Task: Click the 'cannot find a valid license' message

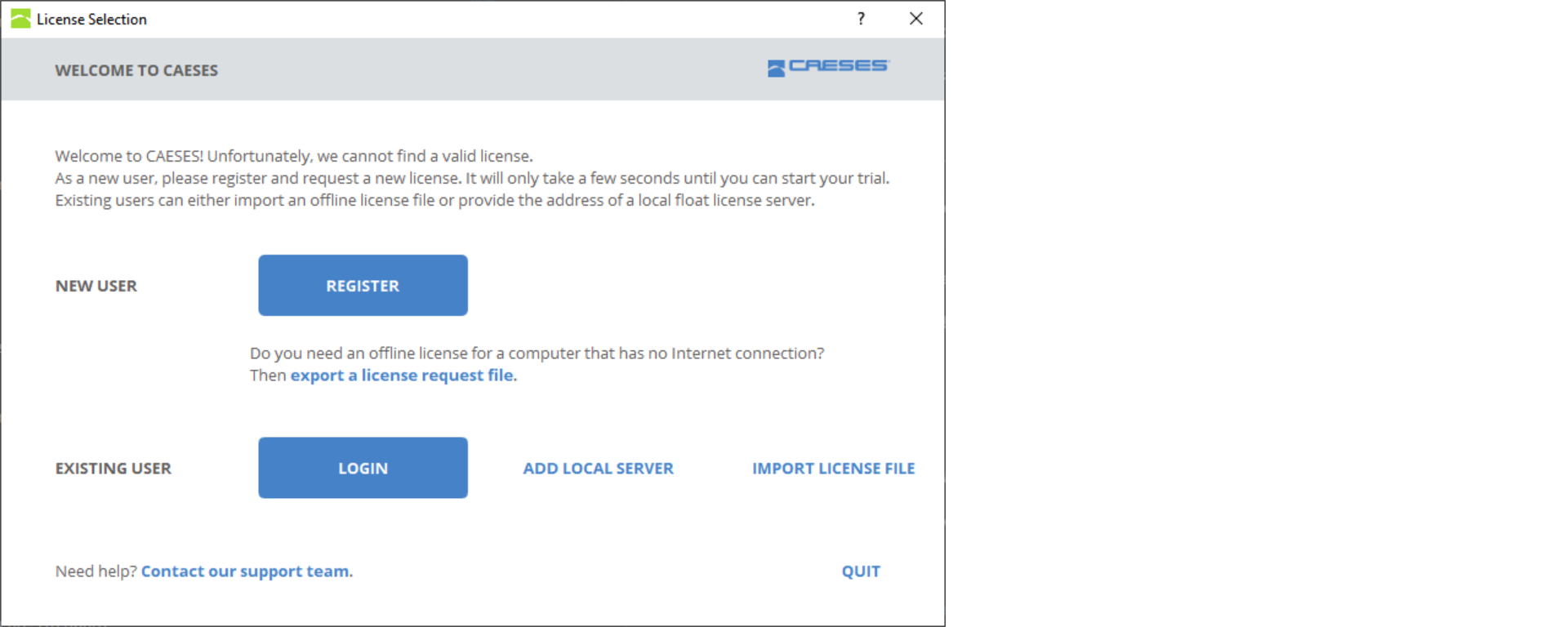Action: pyautogui.click(x=294, y=156)
